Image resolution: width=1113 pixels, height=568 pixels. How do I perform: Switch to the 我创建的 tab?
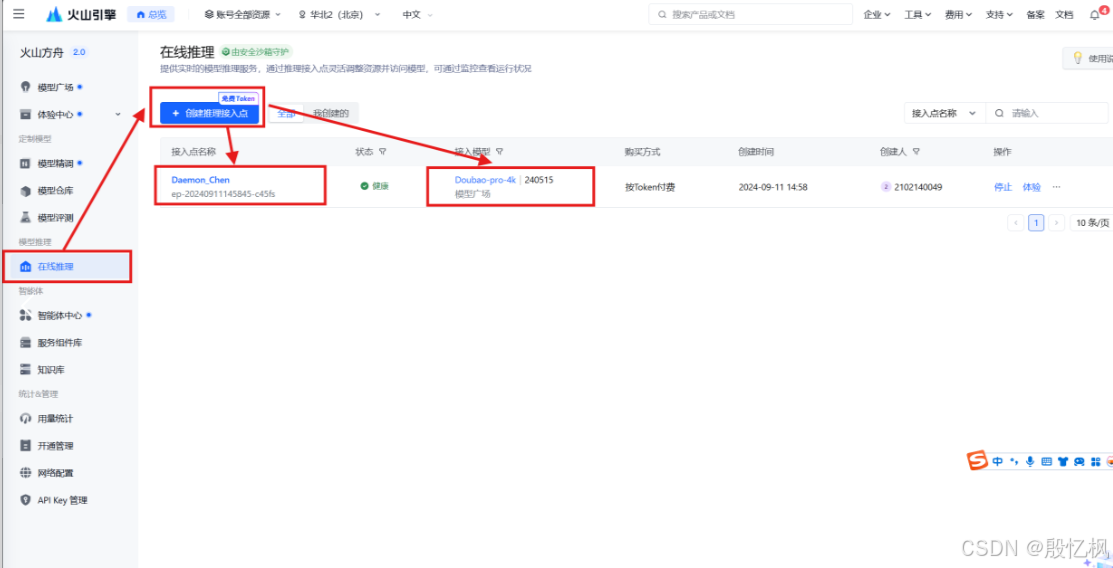coord(331,113)
